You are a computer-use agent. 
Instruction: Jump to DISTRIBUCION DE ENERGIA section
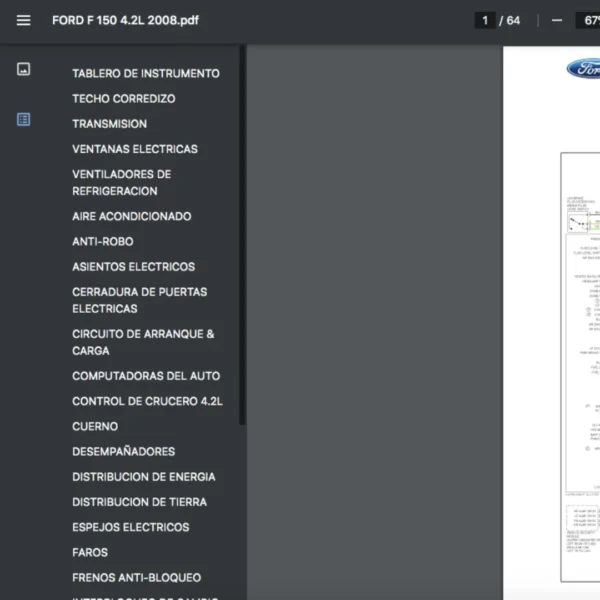(144, 477)
